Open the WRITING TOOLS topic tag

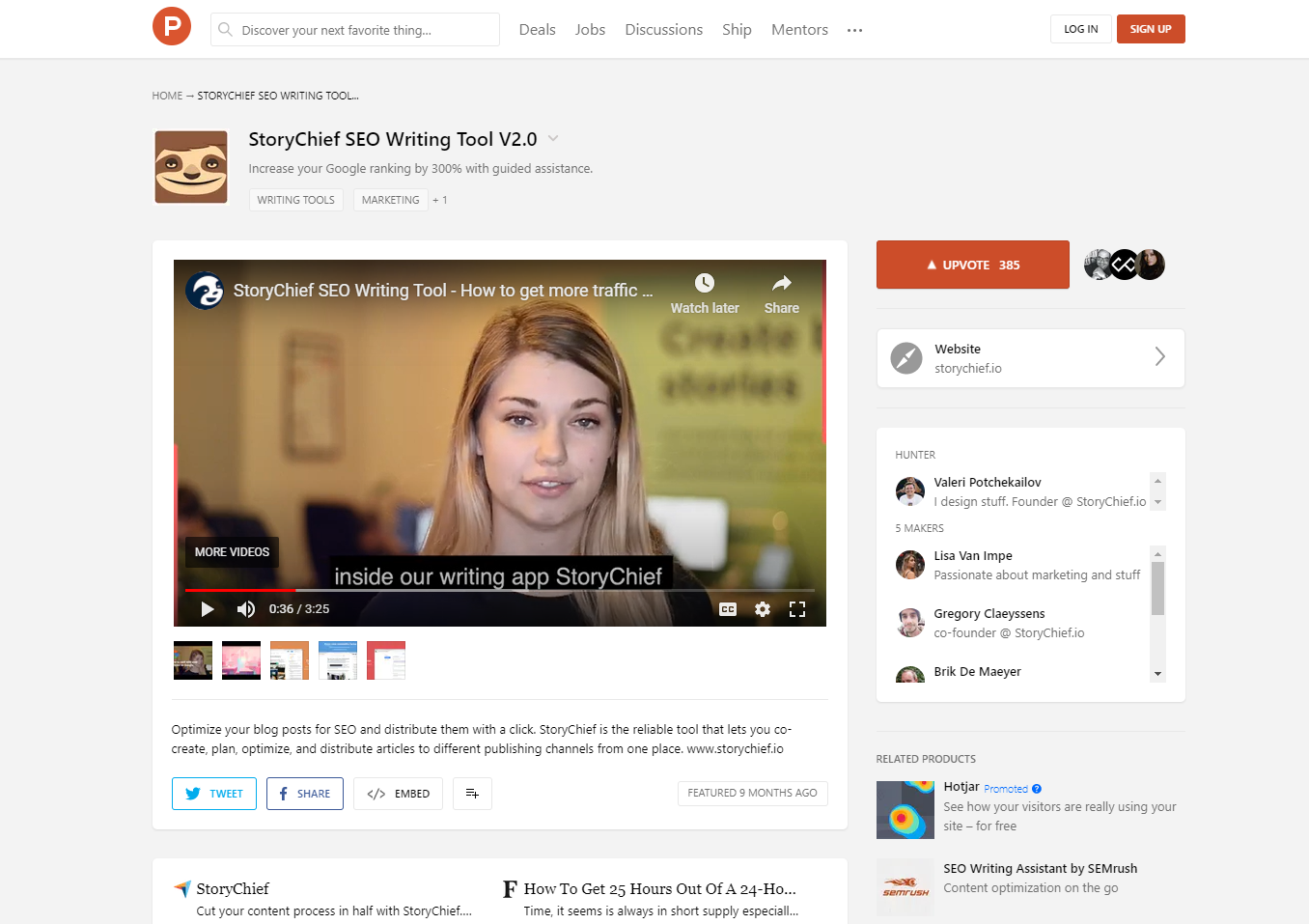pyautogui.click(x=295, y=200)
